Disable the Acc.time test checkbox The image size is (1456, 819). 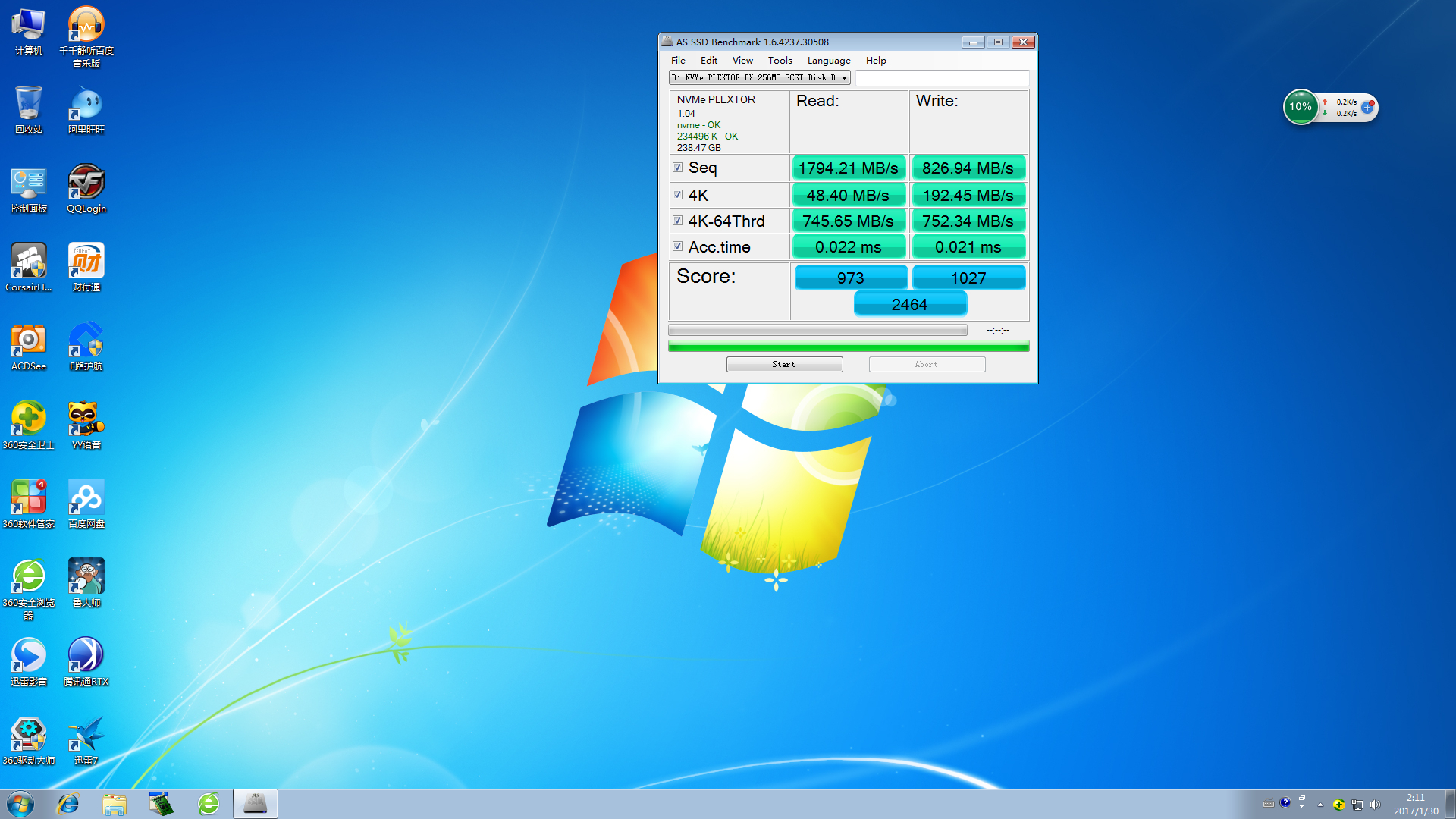[x=677, y=246]
